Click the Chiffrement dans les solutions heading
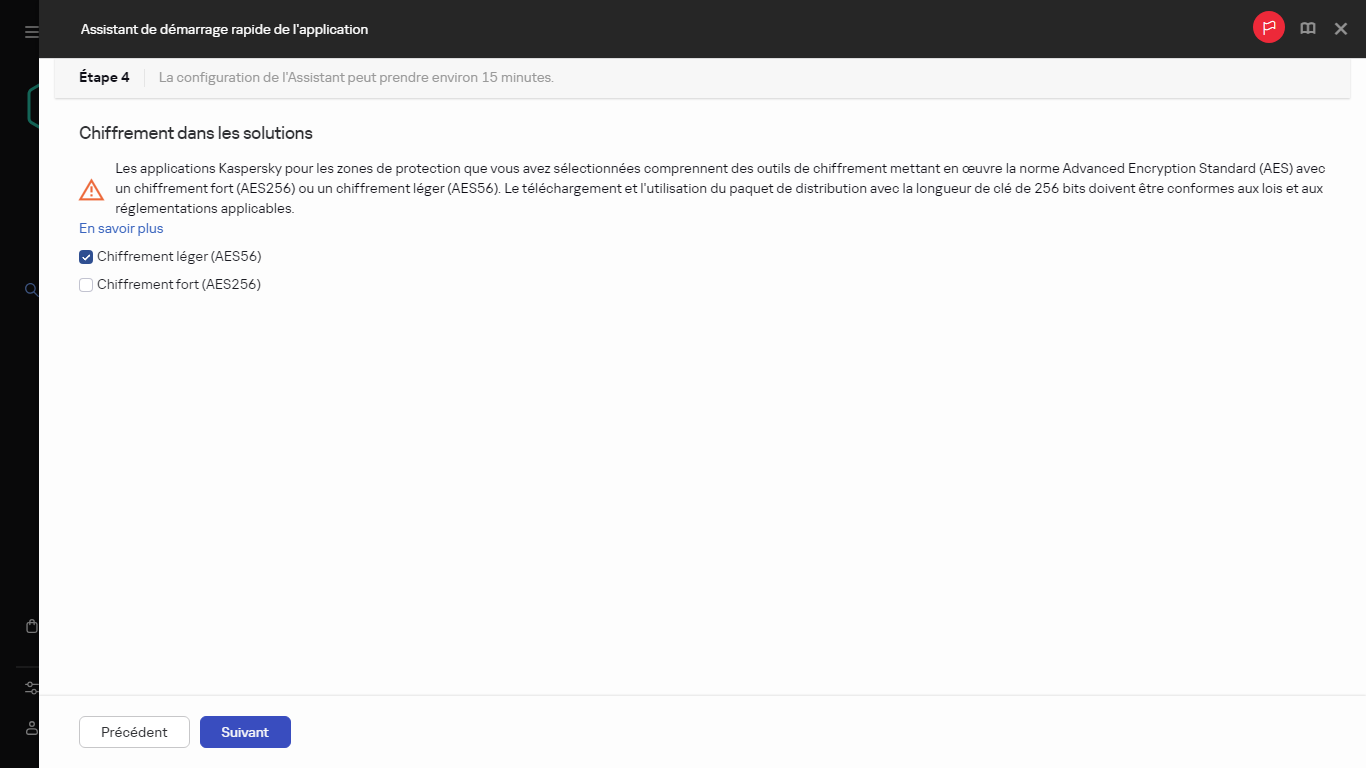The image size is (1366, 768). [x=194, y=132]
